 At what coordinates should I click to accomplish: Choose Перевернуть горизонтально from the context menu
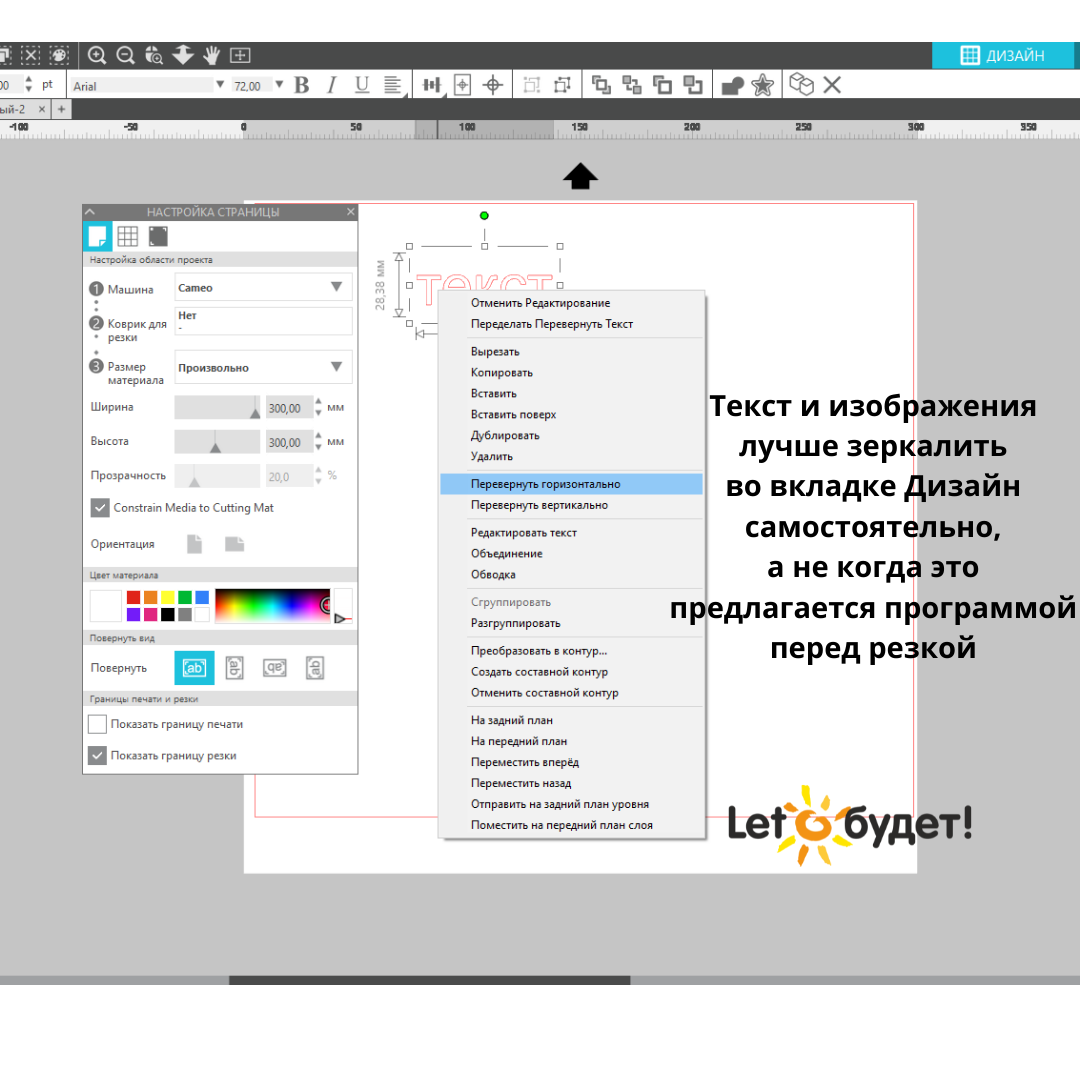(545, 483)
